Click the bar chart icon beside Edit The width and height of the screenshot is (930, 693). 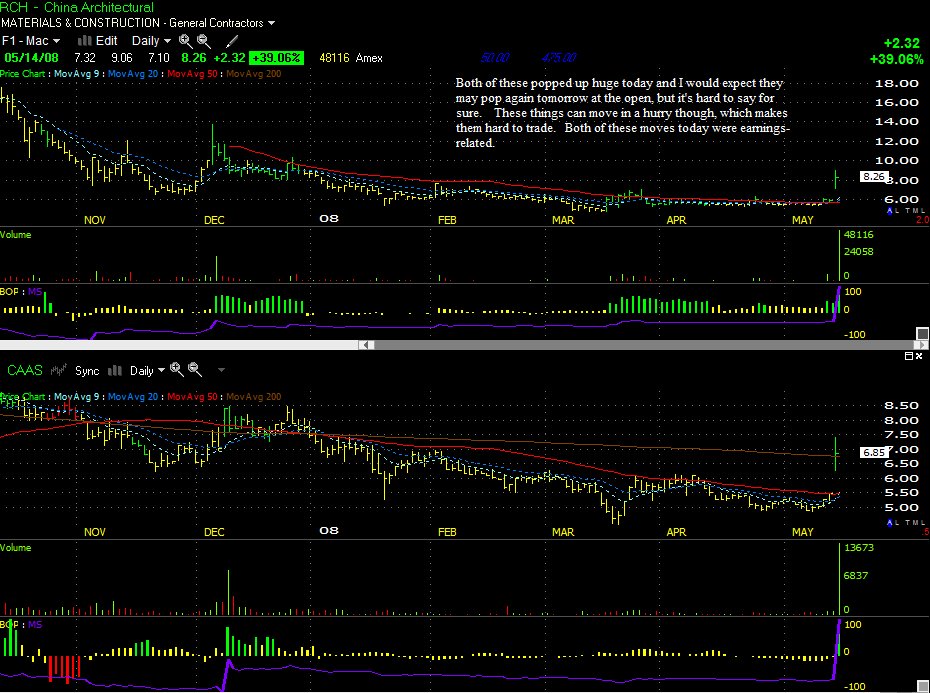tap(85, 40)
